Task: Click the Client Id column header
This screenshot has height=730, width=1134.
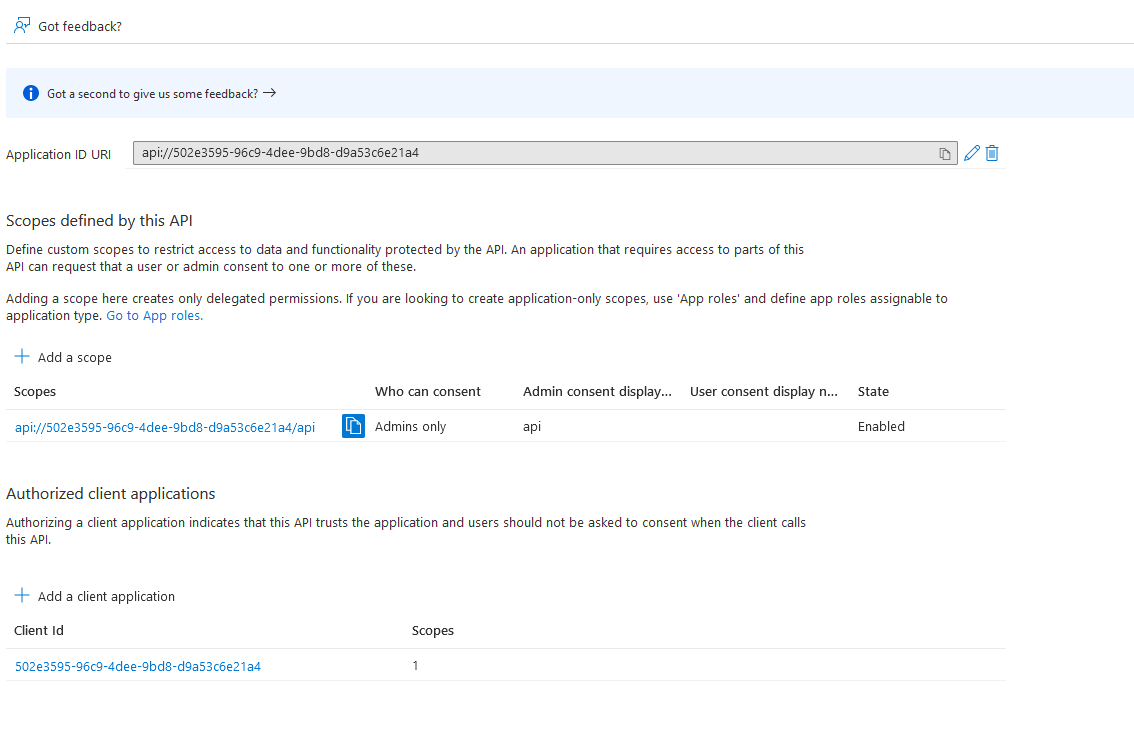Action: [x=39, y=630]
